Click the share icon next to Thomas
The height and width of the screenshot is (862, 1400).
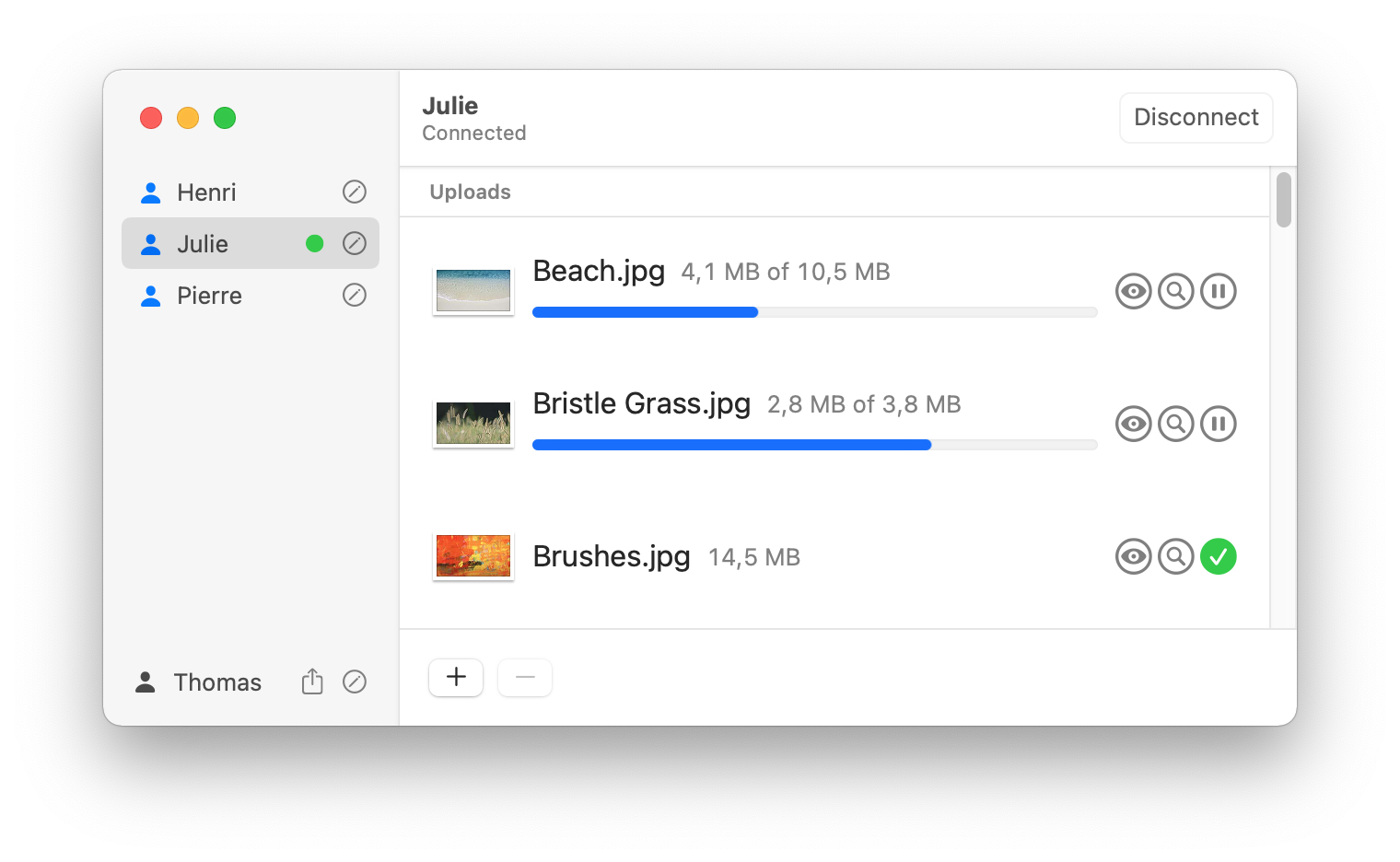click(x=312, y=681)
